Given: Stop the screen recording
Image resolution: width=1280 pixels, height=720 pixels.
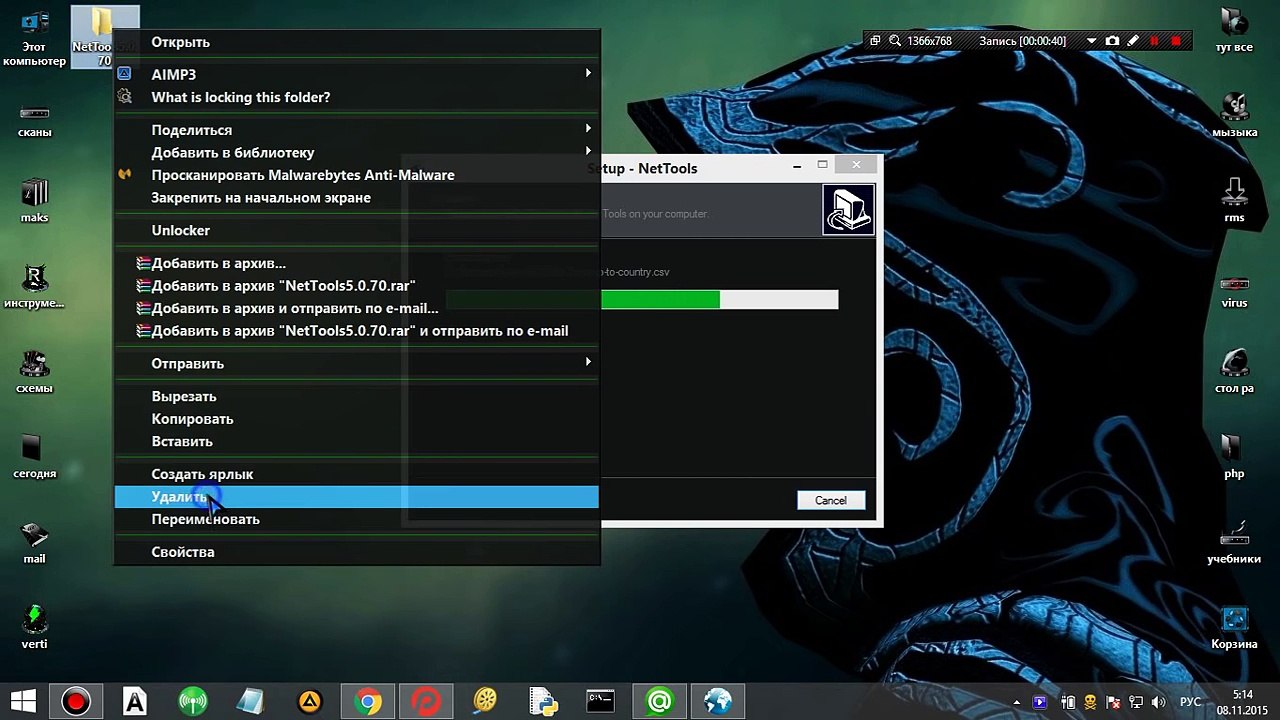Looking at the screenshot, I should point(1176,41).
